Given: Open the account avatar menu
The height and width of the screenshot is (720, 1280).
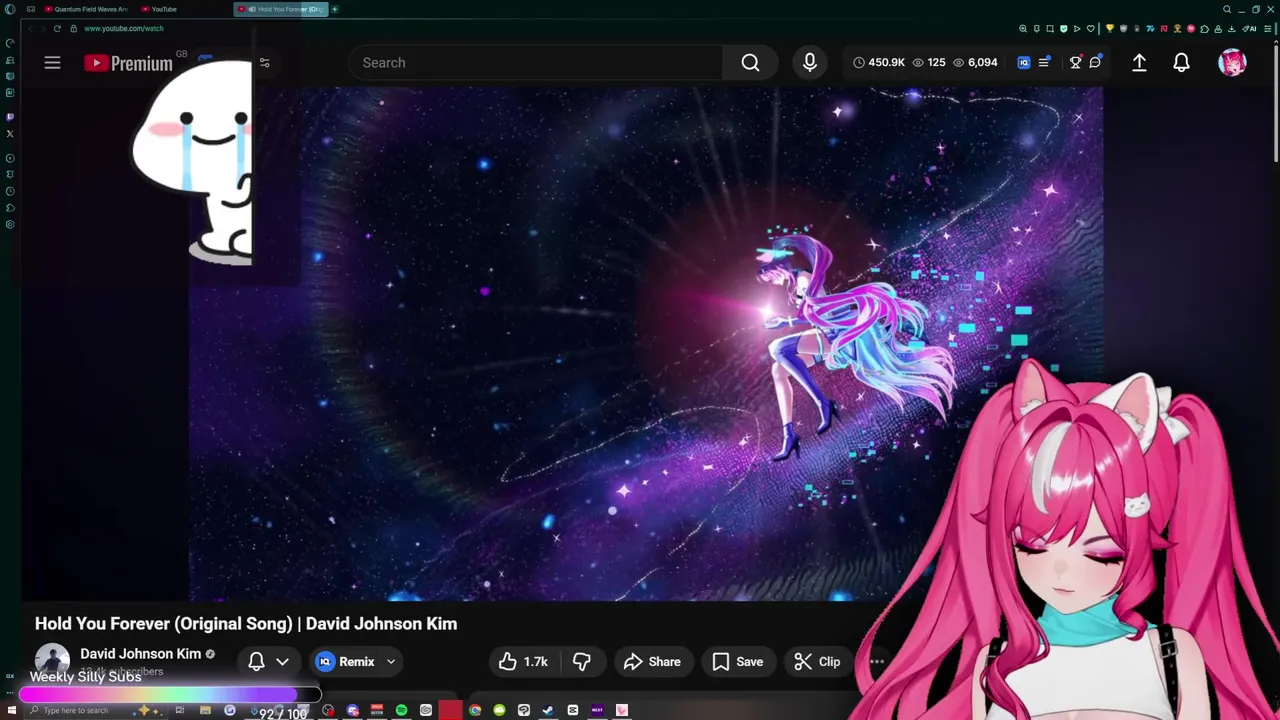Looking at the screenshot, I should click(1232, 62).
